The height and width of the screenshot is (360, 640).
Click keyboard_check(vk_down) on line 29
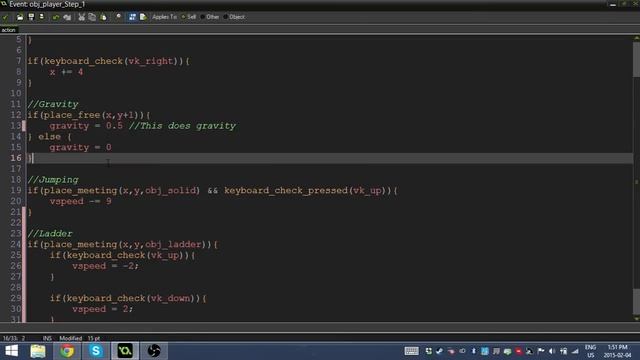pos(131,298)
